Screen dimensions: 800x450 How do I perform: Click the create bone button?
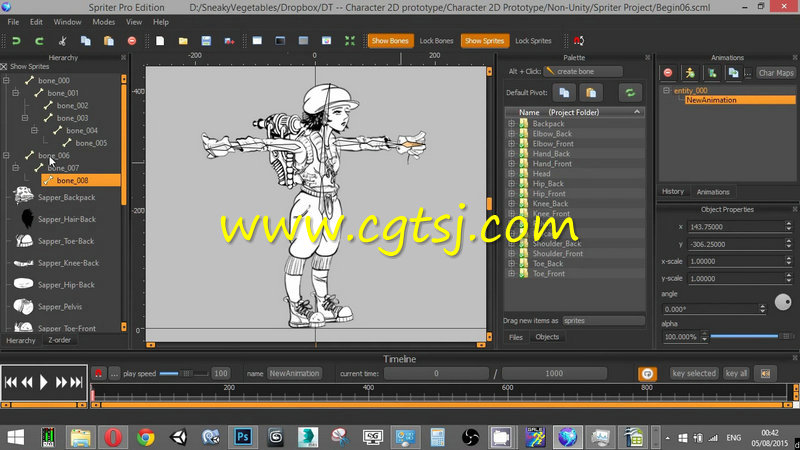(583, 71)
